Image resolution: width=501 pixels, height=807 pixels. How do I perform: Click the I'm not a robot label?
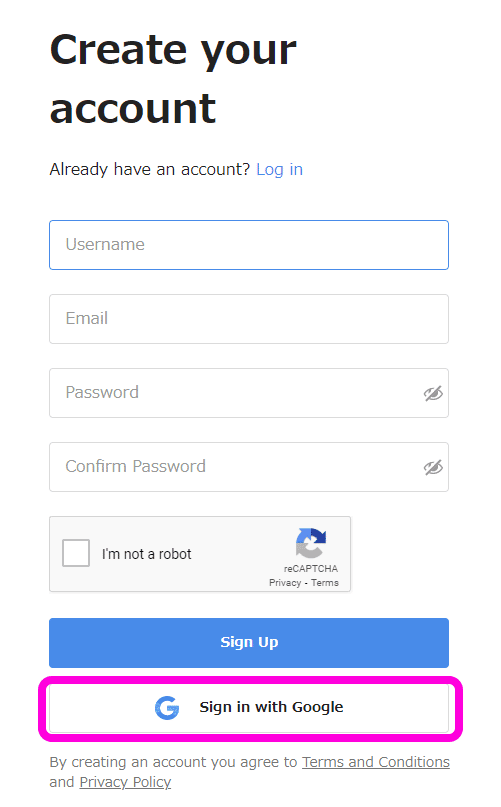pyautogui.click(x=147, y=554)
